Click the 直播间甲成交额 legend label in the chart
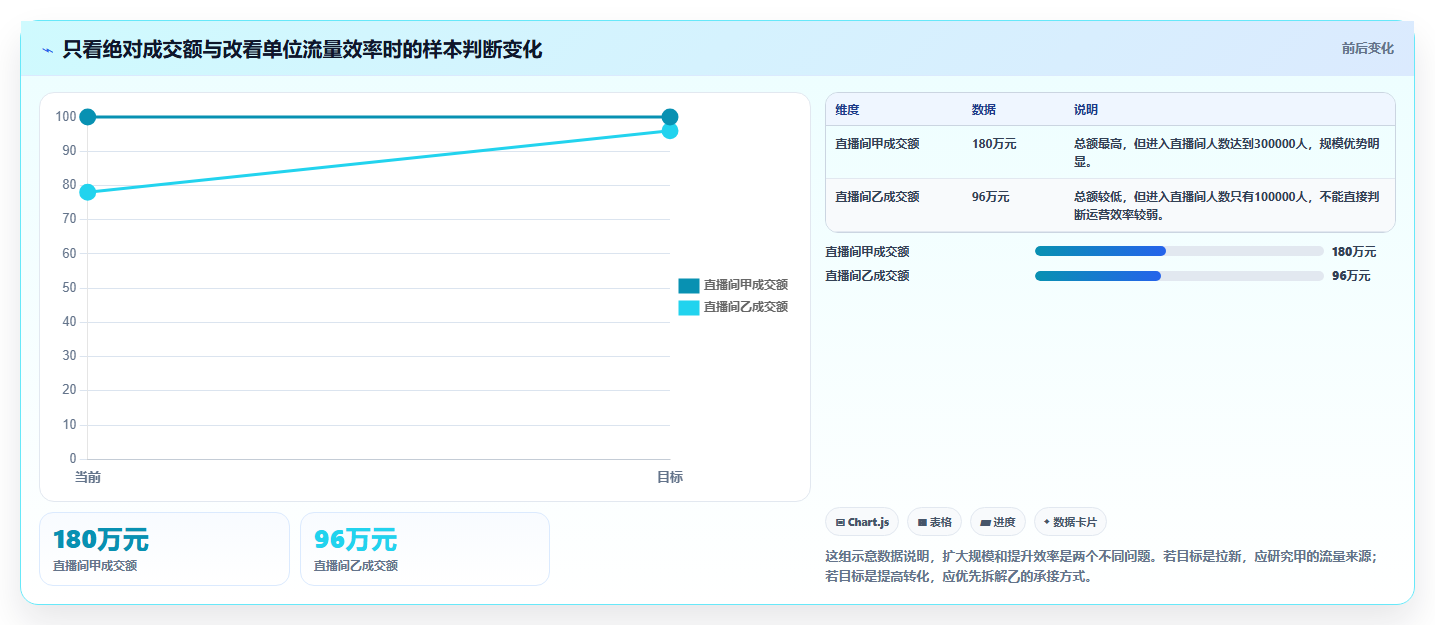The width and height of the screenshot is (1435, 625). 745,285
